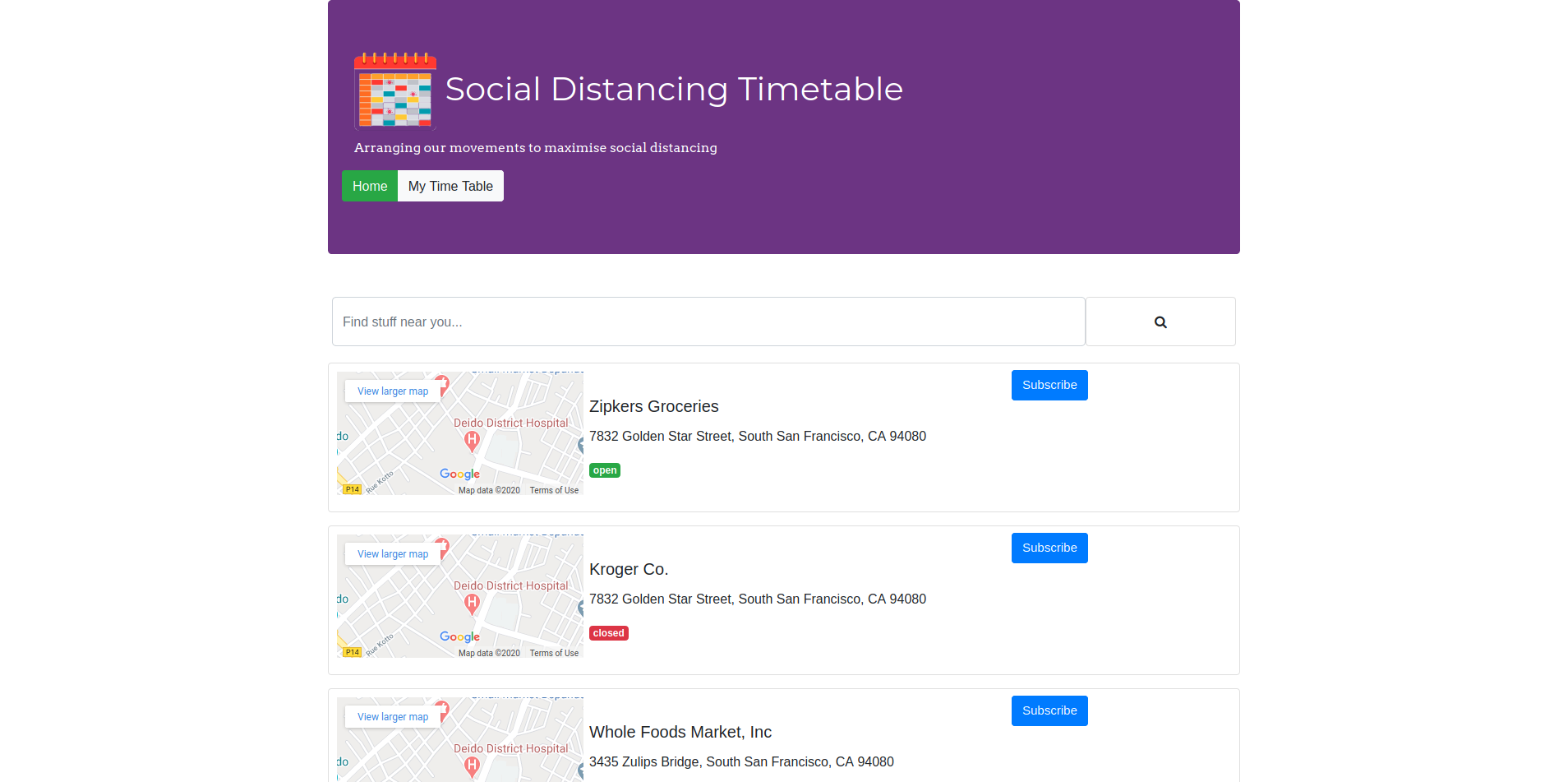Click Terms of Use on Kroger Co. map
This screenshot has height=782, width=1568.
[x=554, y=653]
